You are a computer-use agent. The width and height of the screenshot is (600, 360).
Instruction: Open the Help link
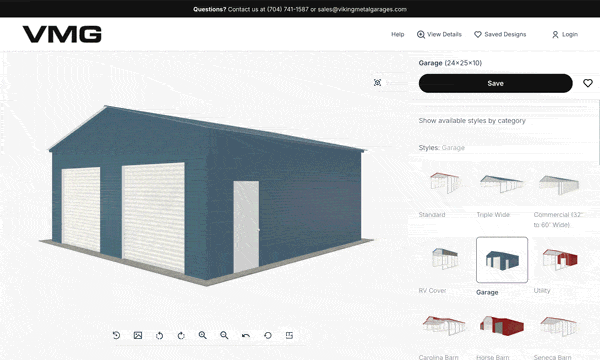tap(398, 34)
